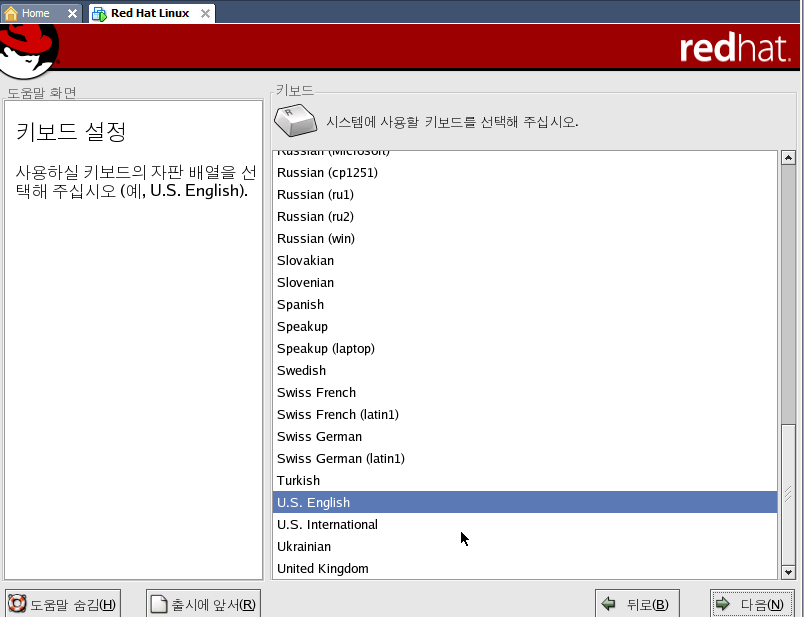Image resolution: width=804 pixels, height=617 pixels.
Task: Open release notes via 출시에 앞서(R)
Action: click(x=204, y=604)
